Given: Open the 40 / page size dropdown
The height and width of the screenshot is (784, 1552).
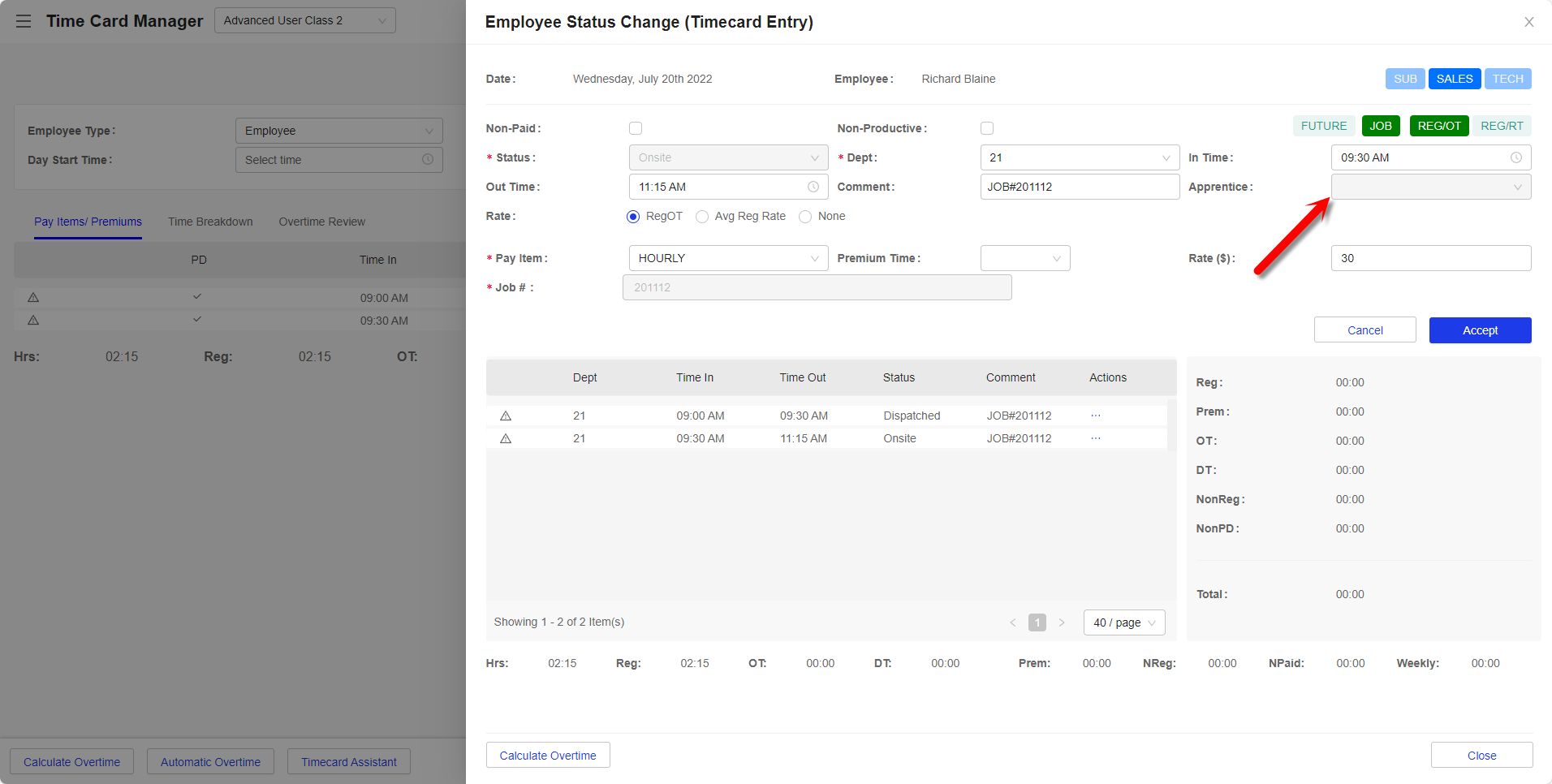Looking at the screenshot, I should coord(1124,622).
